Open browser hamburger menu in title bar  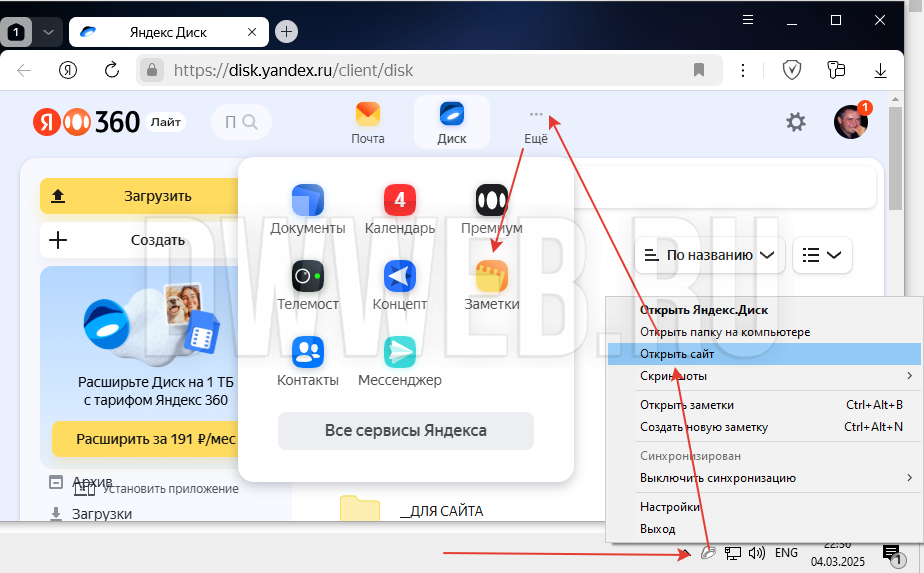click(748, 20)
